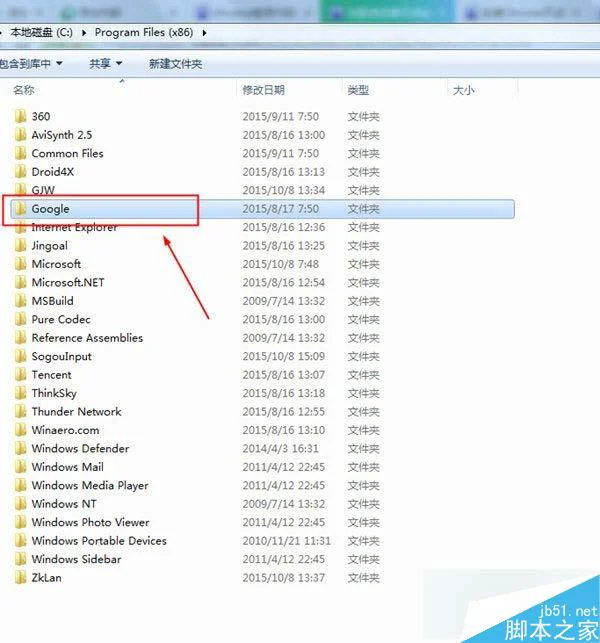Screen dimensions: 600x643
Task: Click the AviSynth 2.5 folder icon
Action: click(x=20, y=135)
